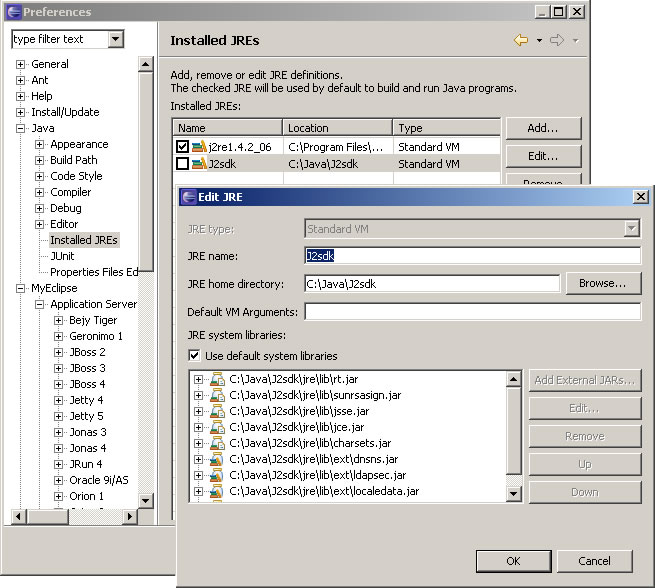The height and width of the screenshot is (588, 655).
Task: Select Installed JREs in the tree
Action: (x=84, y=240)
